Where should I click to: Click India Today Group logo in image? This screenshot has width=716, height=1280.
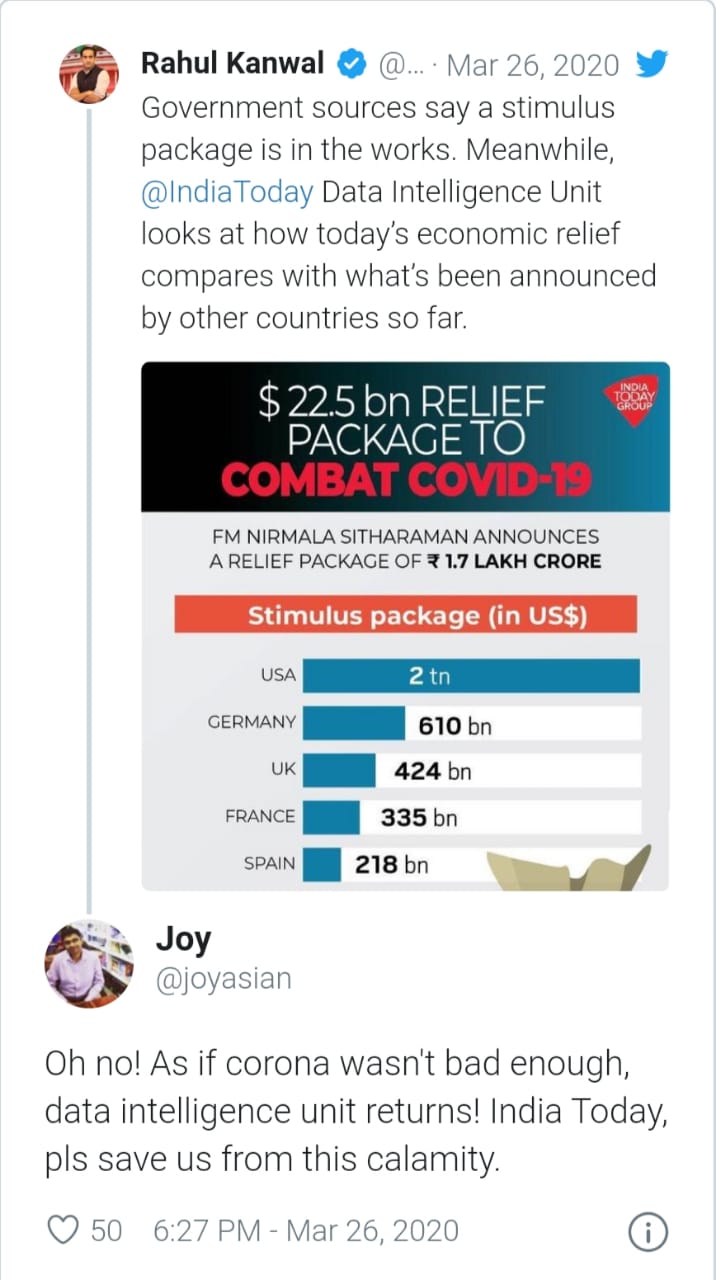coord(631,403)
